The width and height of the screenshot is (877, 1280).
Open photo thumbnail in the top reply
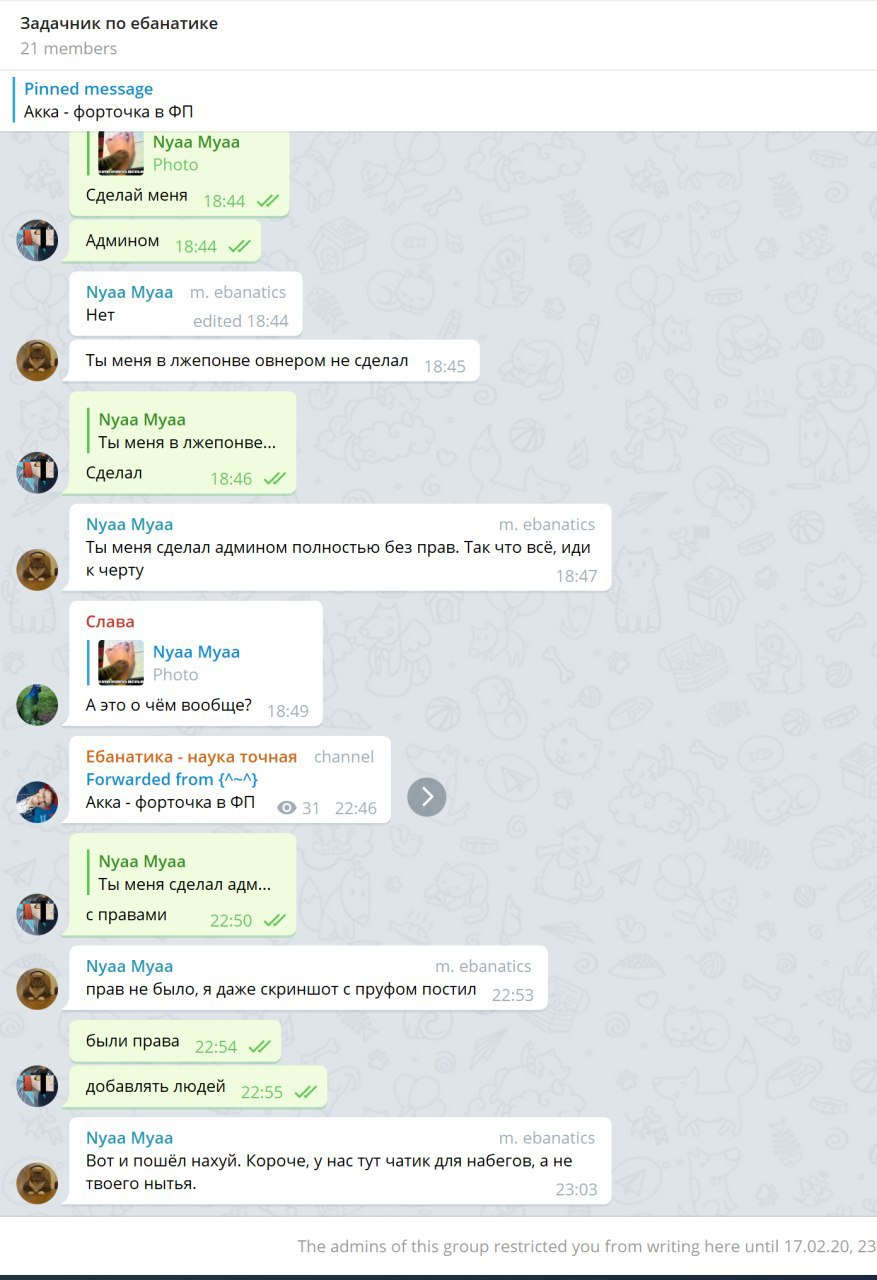coord(121,153)
